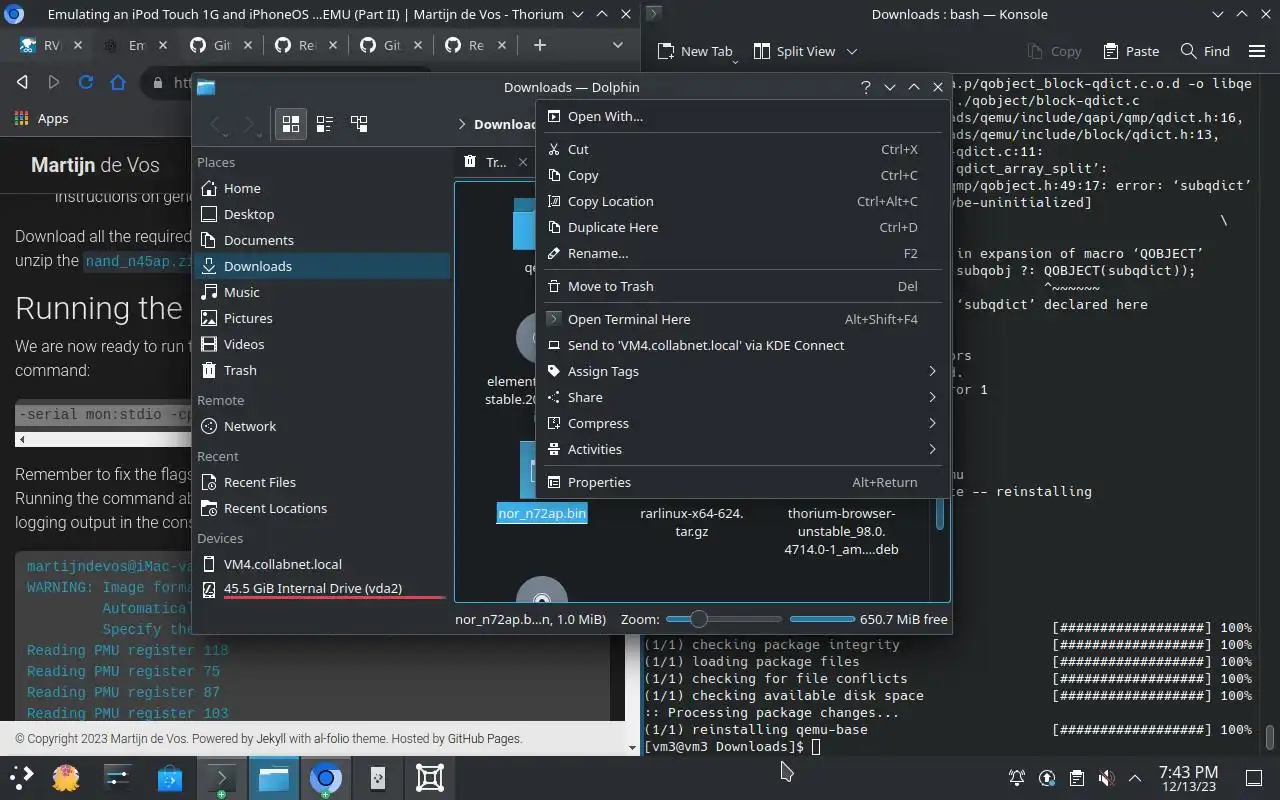Close the Em browser tab
1280x800 pixels.
(x=163, y=45)
